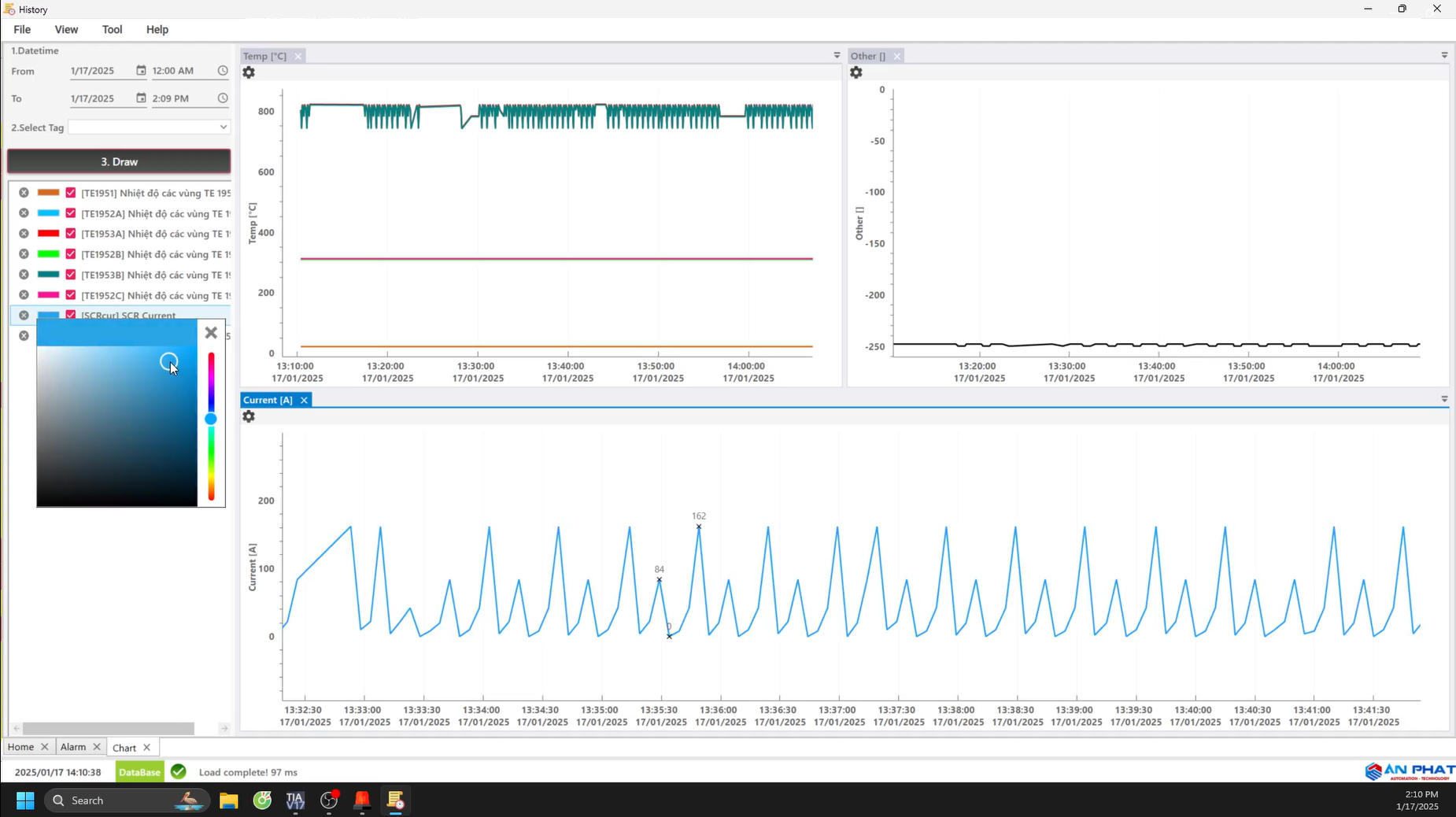The image size is (1456, 817).
Task: Open TIA Portal from the taskbar
Action: (x=295, y=800)
